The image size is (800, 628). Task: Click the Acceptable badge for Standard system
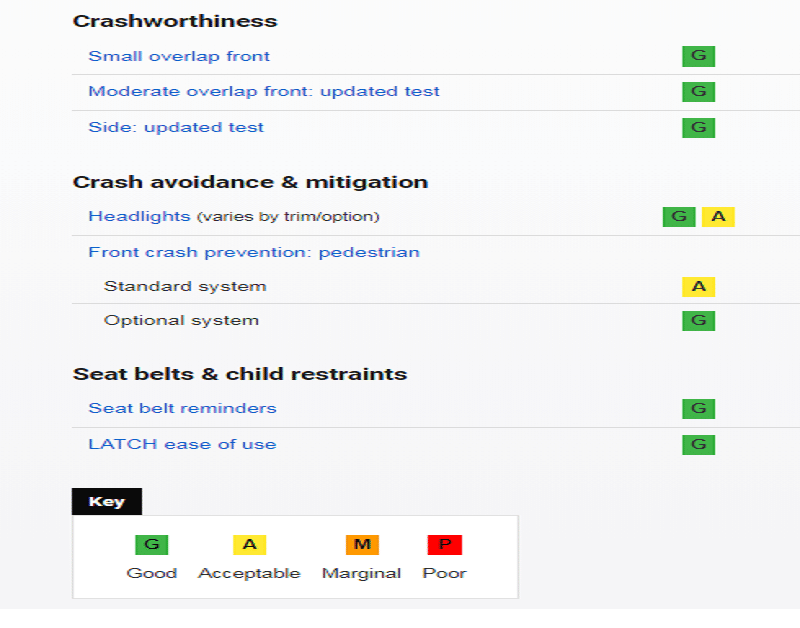(x=698, y=287)
